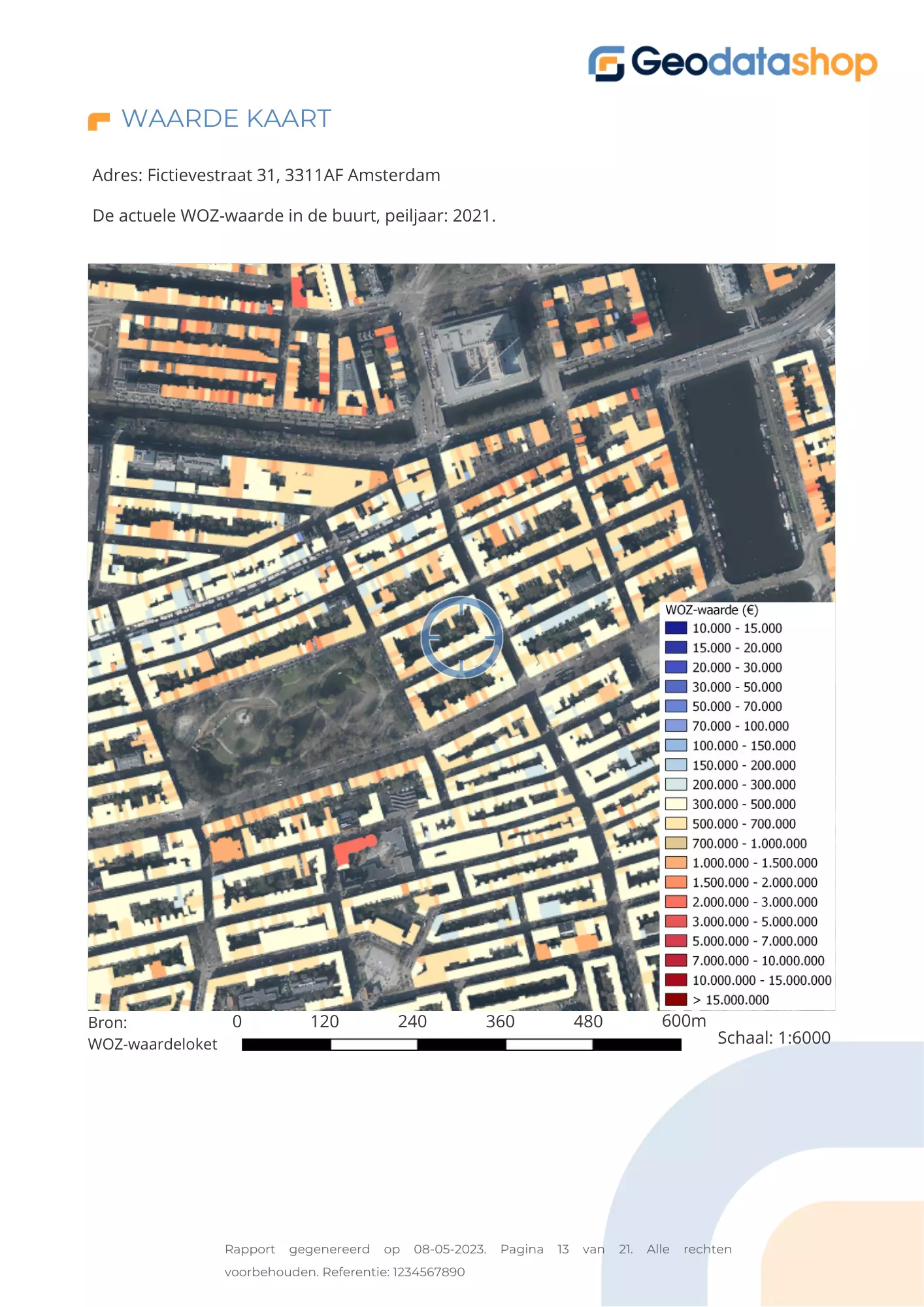
Task: Click the 240 label on the scale bar
Action: click(412, 1021)
